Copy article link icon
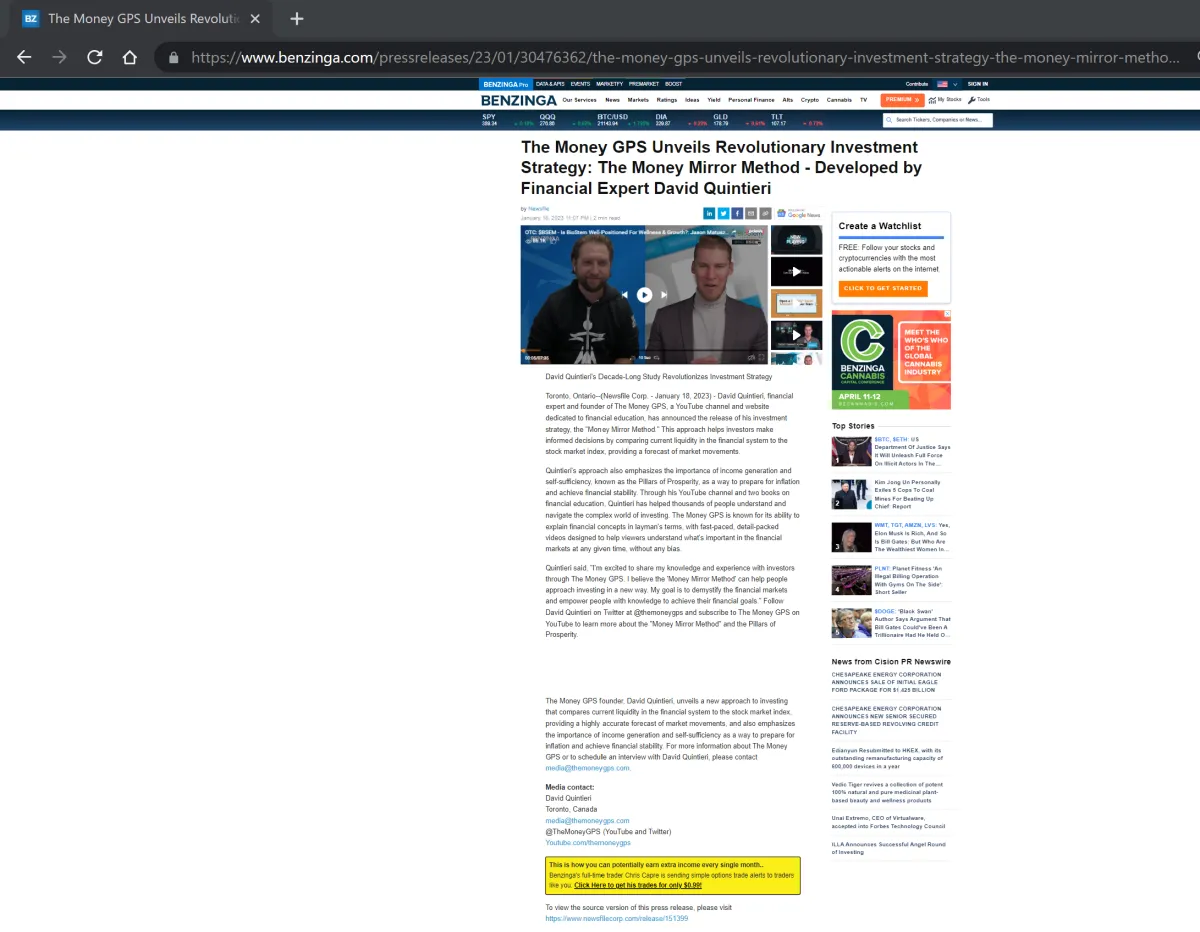 [x=765, y=213]
